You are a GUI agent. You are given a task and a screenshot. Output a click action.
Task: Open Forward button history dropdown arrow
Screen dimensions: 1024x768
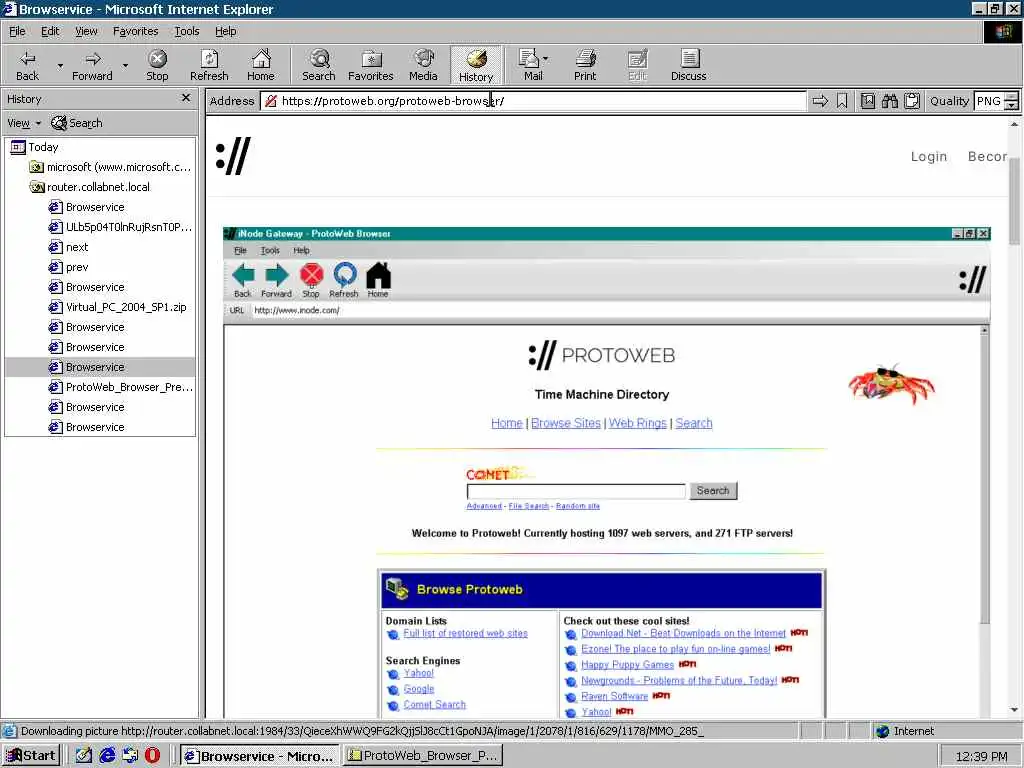click(125, 66)
